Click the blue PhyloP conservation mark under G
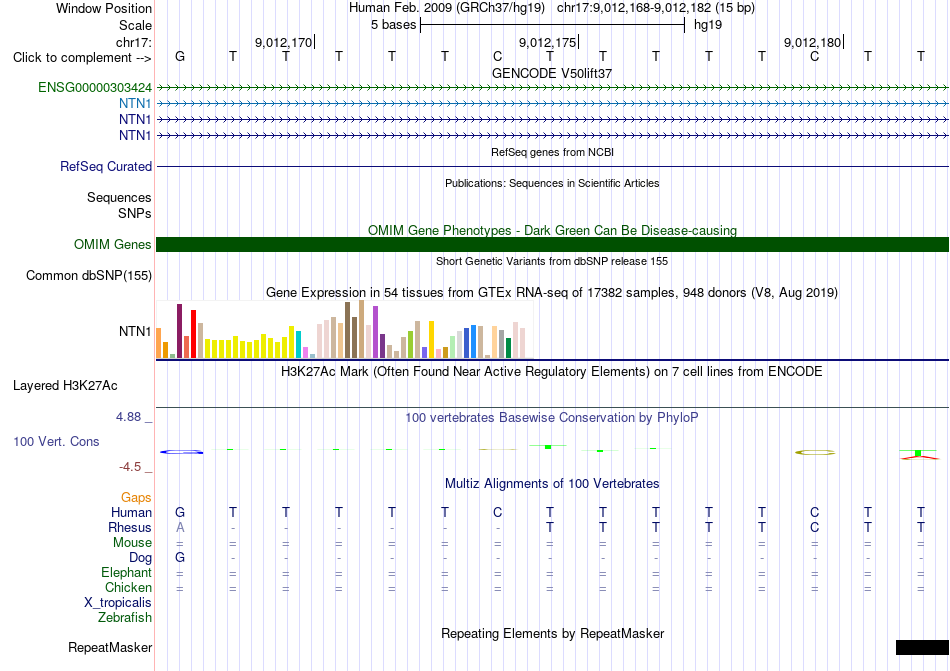The image size is (950, 671). point(182,452)
